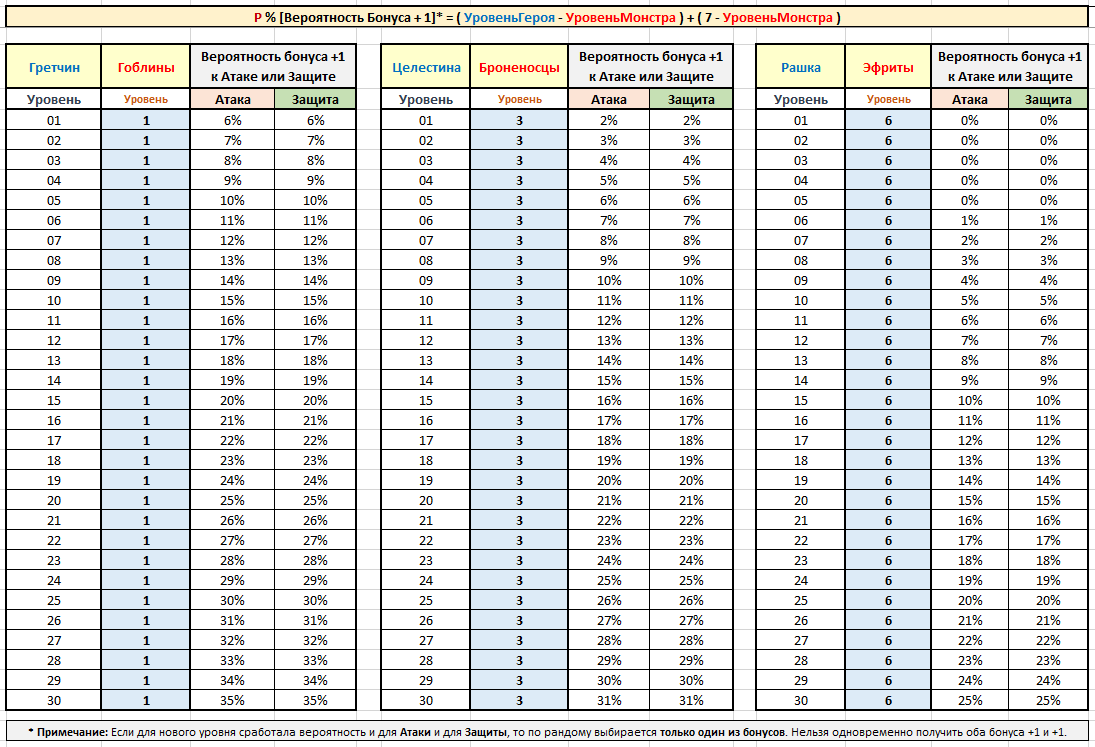The image size is (1095, 747).
Task: Select Гретчин level 01 cell
Action: click(x=54, y=120)
